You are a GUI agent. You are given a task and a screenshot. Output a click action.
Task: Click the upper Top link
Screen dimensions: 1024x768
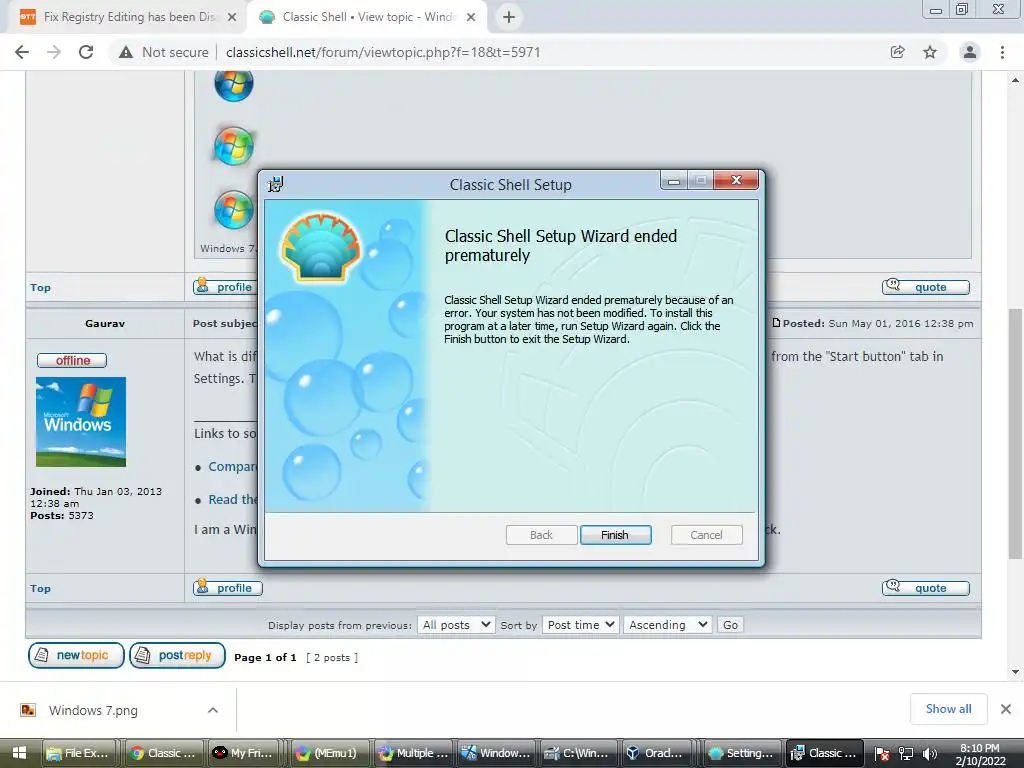click(40, 287)
